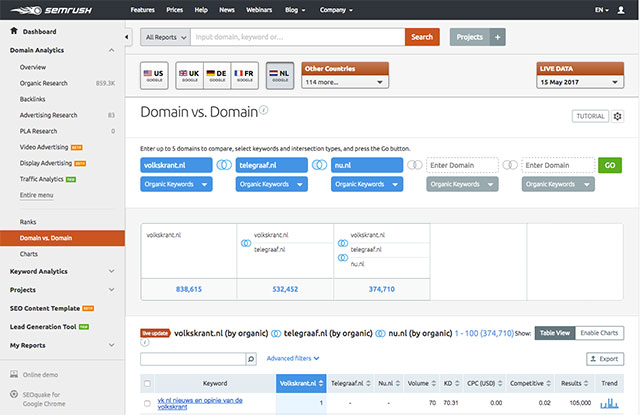This screenshot has height=415, width=640.
Task: Open Other Countries 114 more dropdown
Action: pos(344,82)
